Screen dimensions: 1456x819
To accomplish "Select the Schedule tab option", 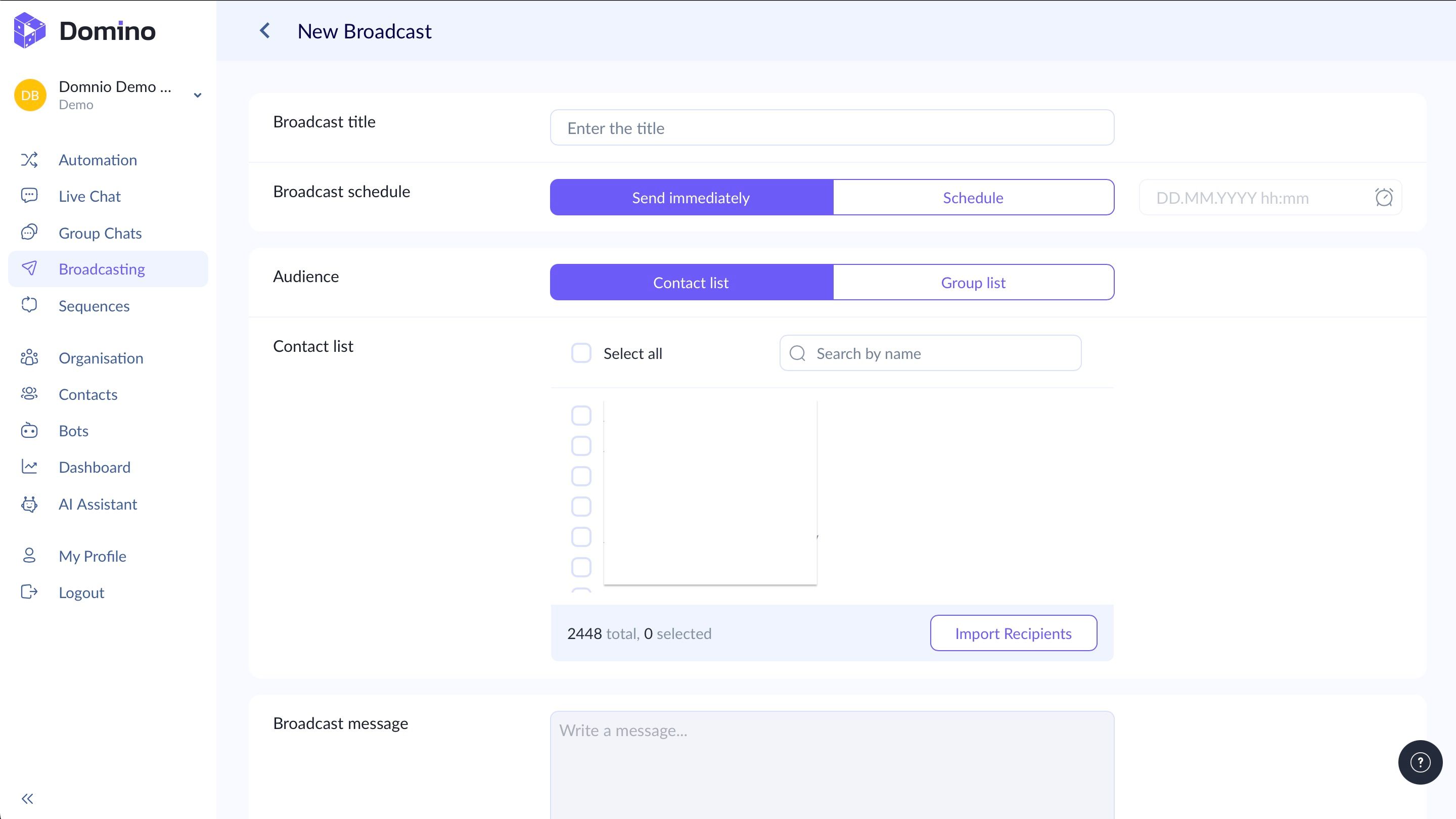I will click(973, 198).
